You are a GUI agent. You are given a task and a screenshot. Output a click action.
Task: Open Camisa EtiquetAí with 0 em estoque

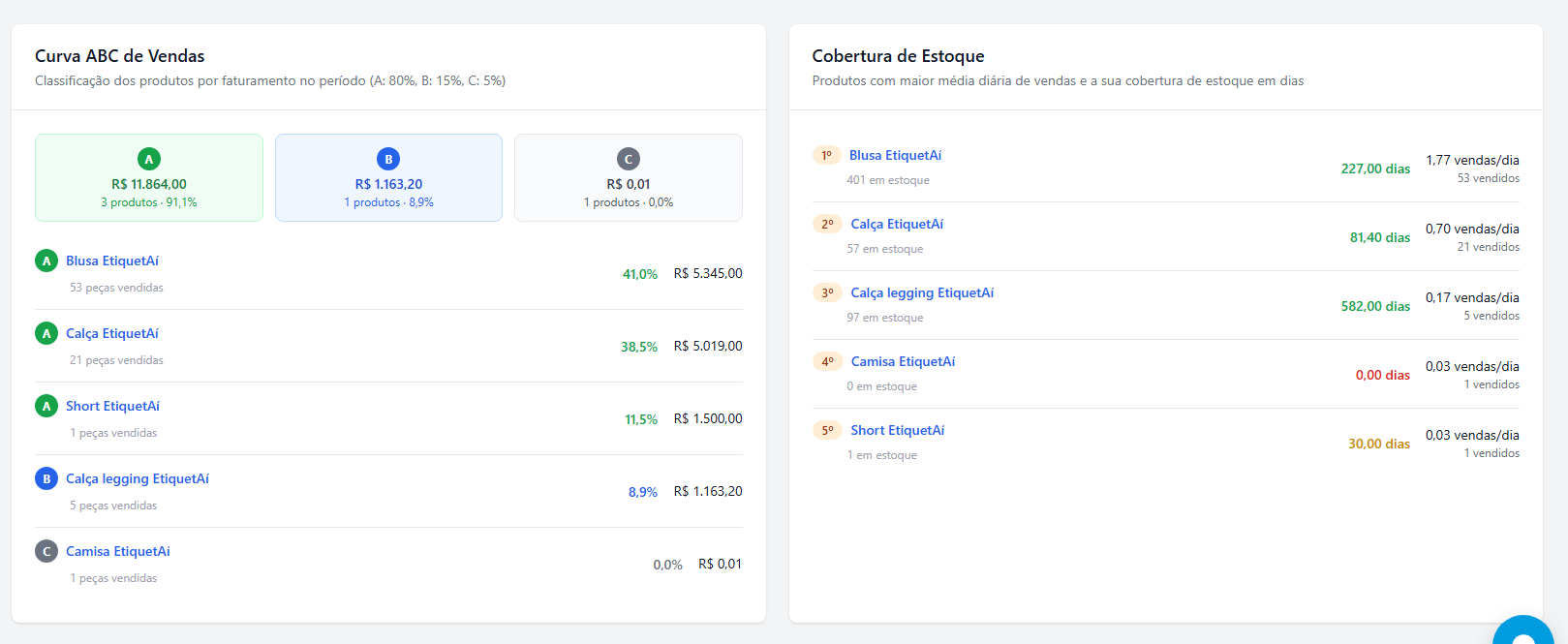(903, 361)
